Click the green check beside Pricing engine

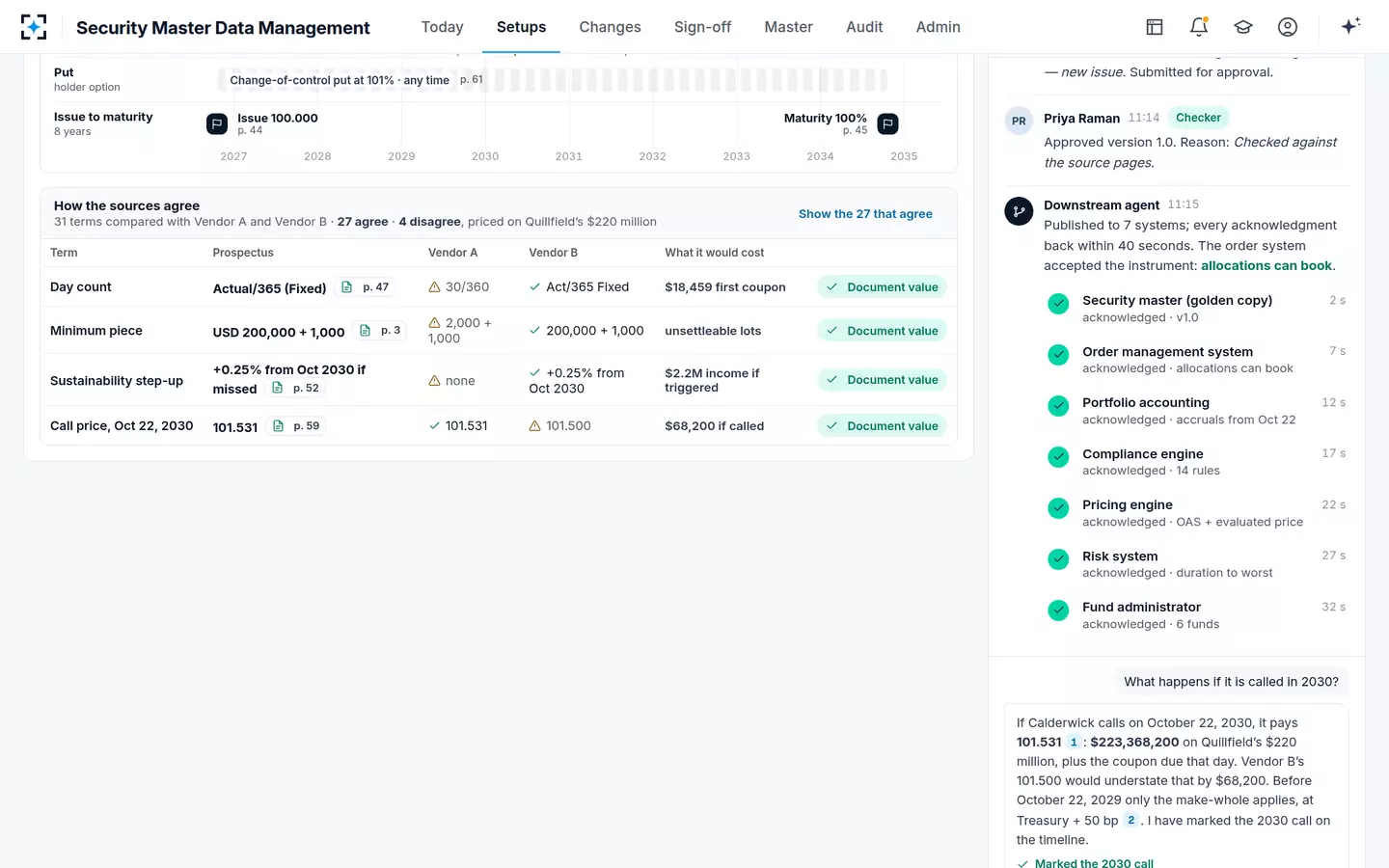tap(1058, 508)
